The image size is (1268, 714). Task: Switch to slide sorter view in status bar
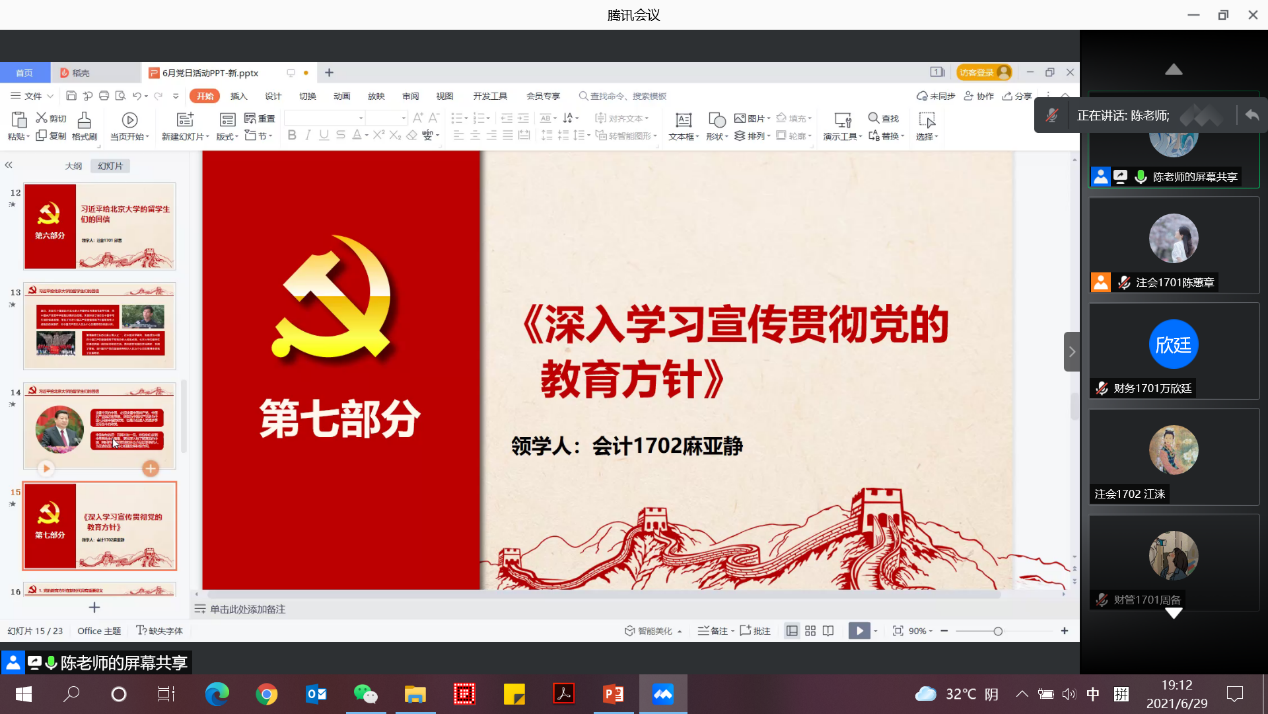pyautogui.click(x=810, y=631)
